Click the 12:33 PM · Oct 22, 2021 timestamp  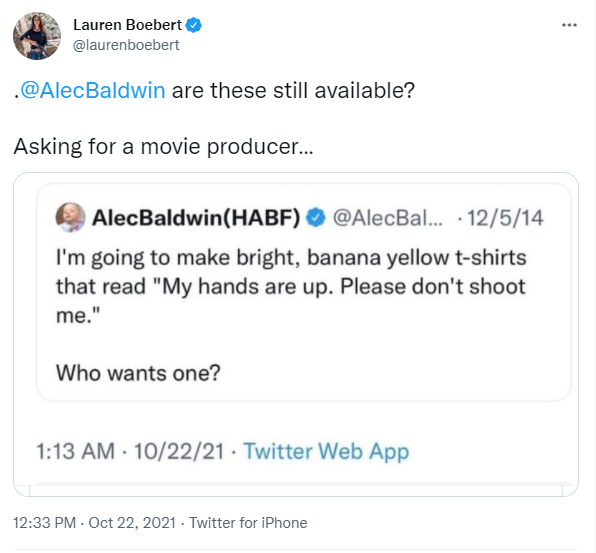(x=94, y=523)
